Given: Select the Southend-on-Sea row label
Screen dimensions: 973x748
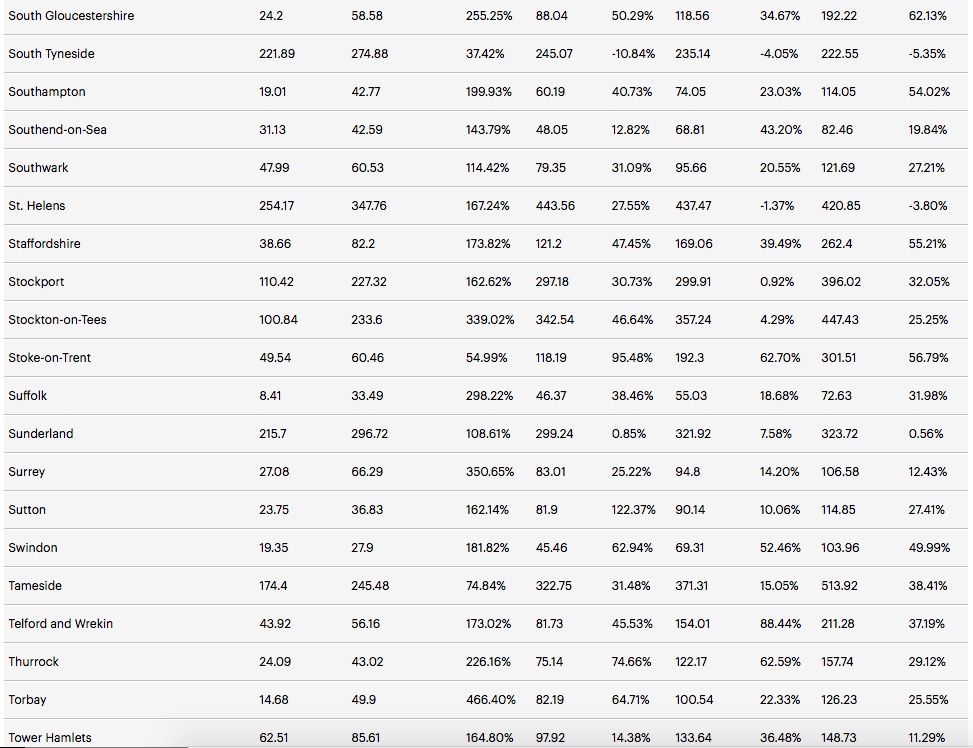Looking at the screenshot, I should (58, 130).
